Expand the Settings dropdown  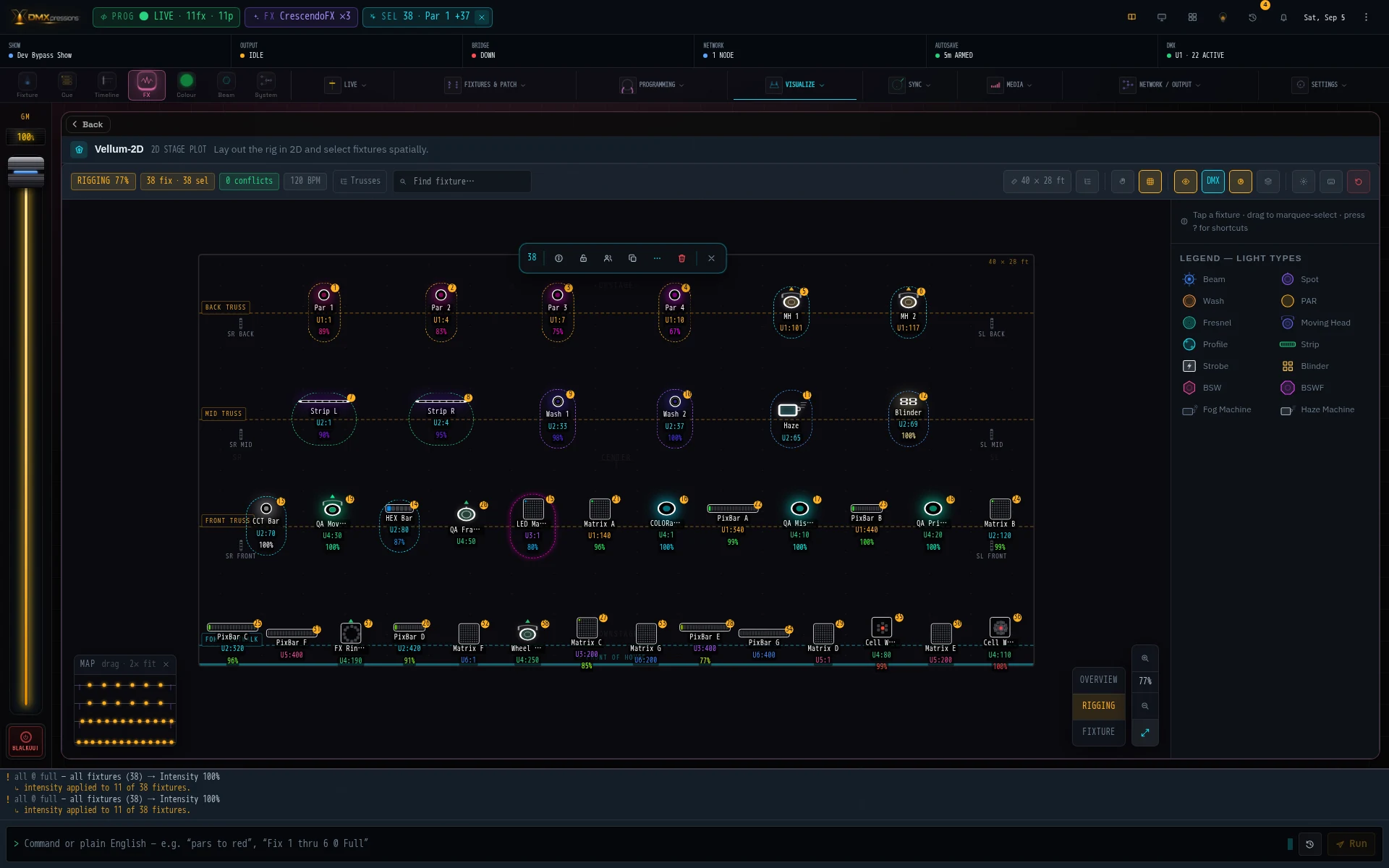coord(1320,85)
